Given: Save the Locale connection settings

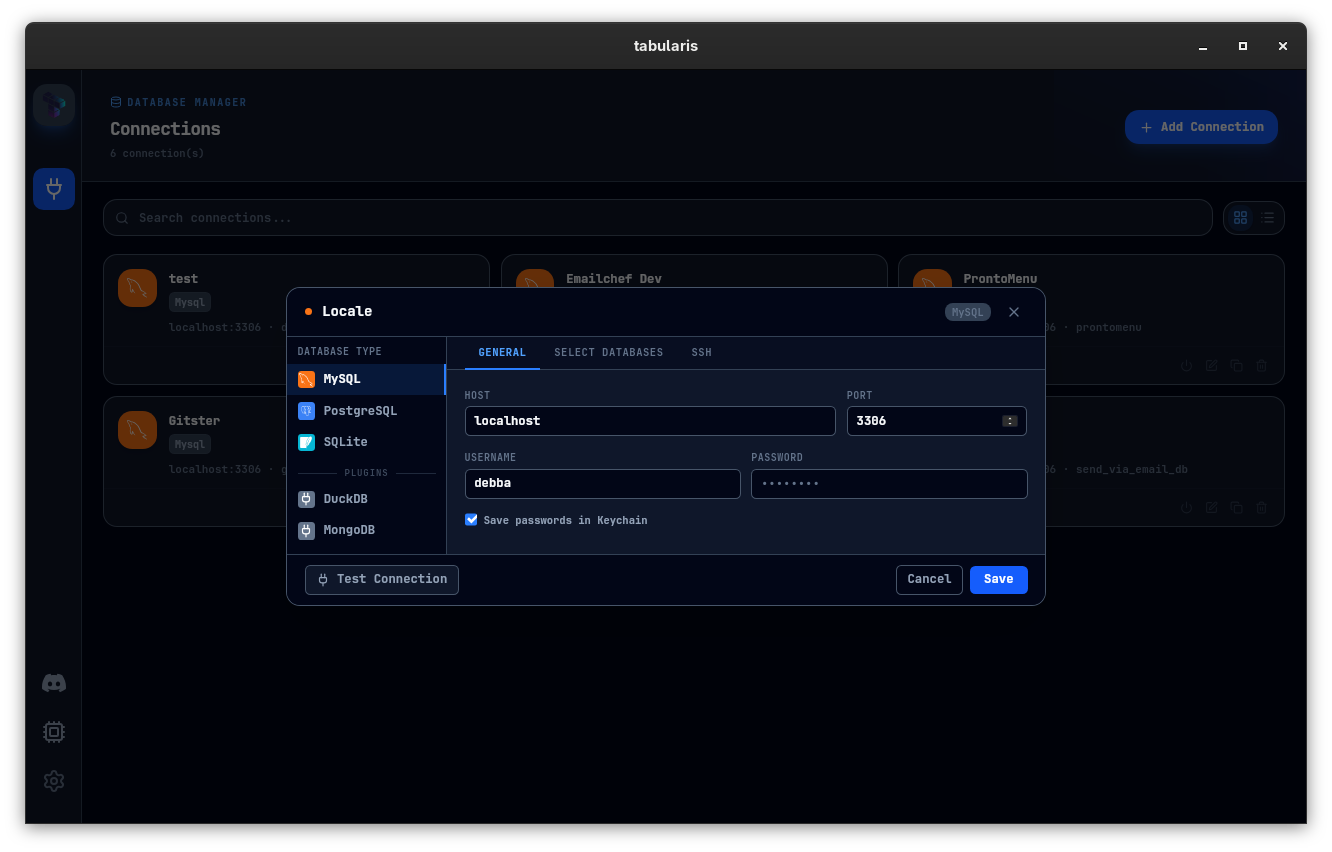Looking at the screenshot, I should (x=997, y=579).
